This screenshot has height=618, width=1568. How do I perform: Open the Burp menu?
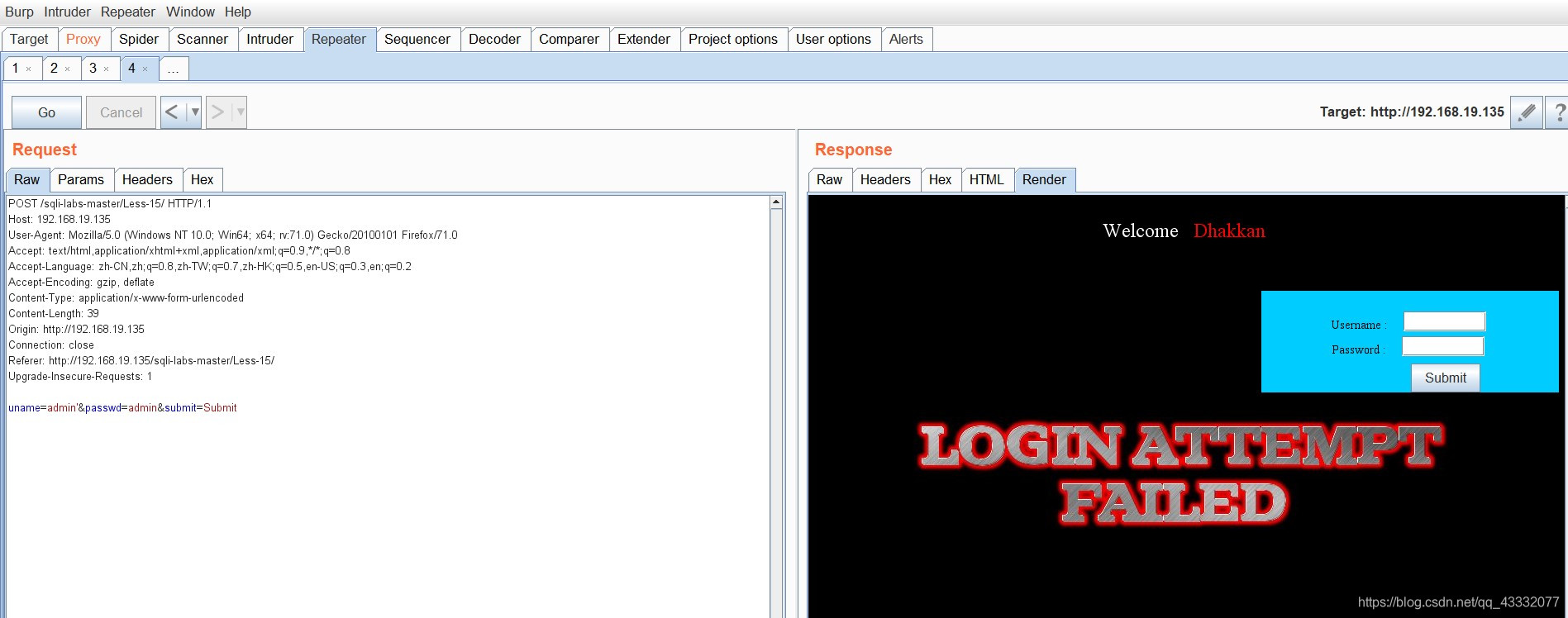pyautogui.click(x=19, y=12)
